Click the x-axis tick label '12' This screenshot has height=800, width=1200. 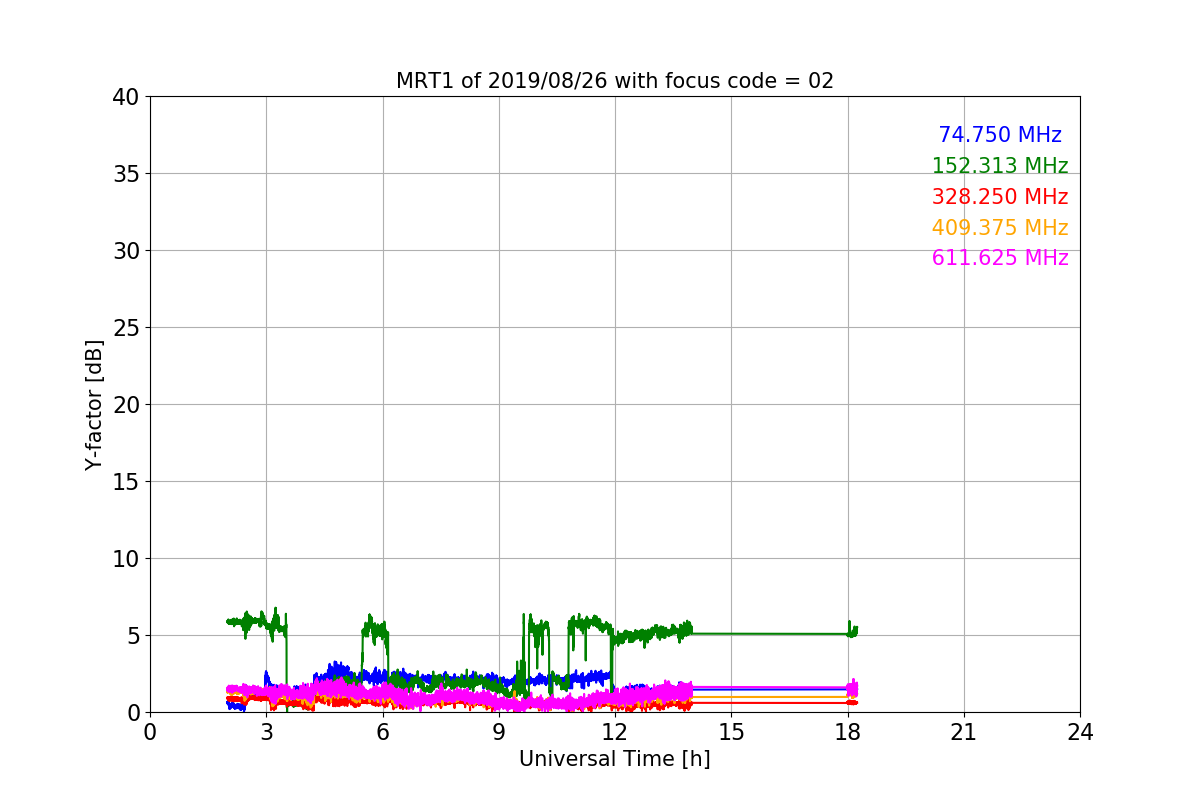(615, 732)
